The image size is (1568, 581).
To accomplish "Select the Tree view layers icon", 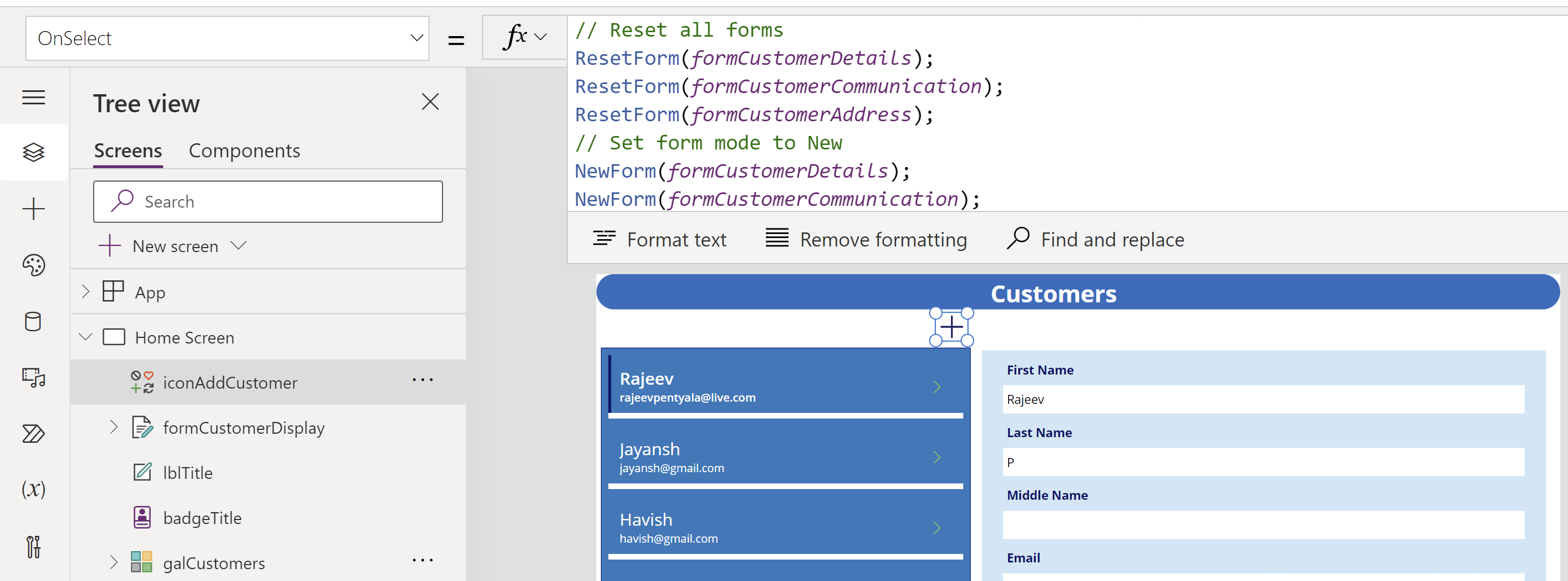I will [33, 152].
